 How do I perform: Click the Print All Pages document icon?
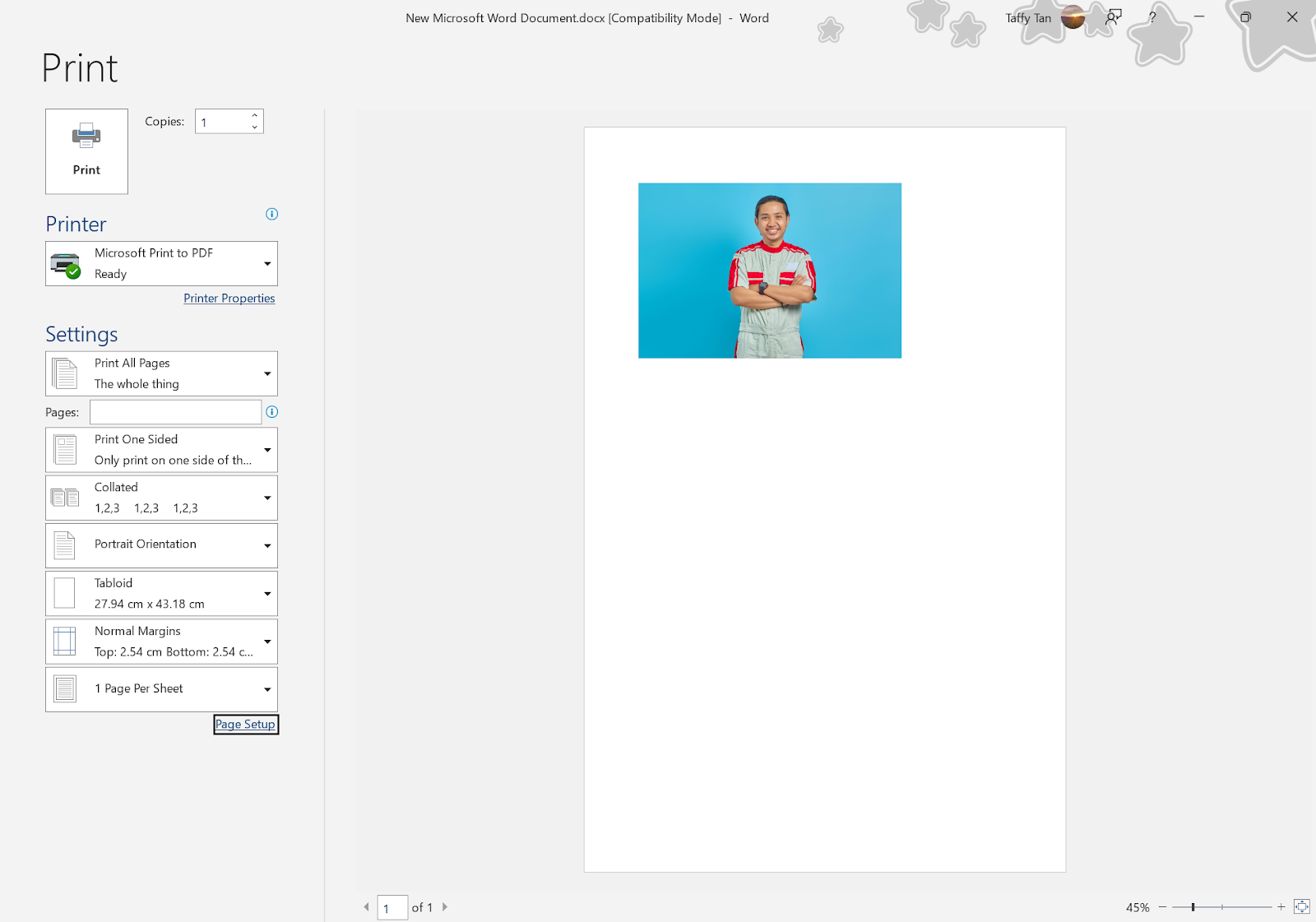65,373
